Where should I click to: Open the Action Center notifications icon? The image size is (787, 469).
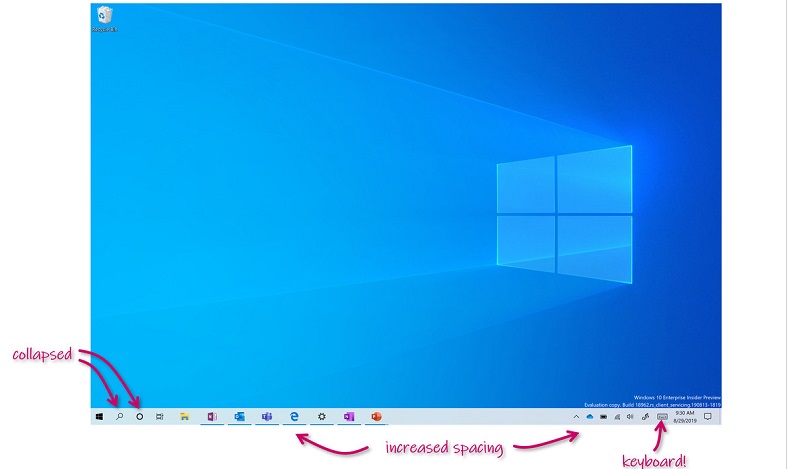pos(708,417)
